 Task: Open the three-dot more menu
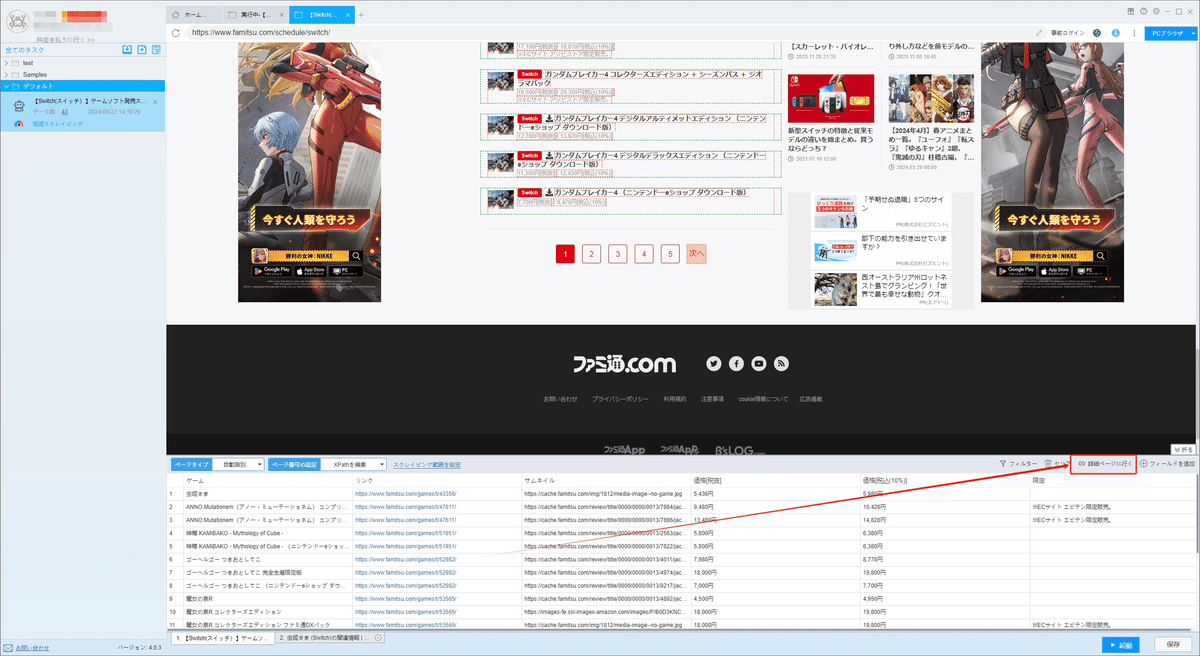click(x=1133, y=33)
